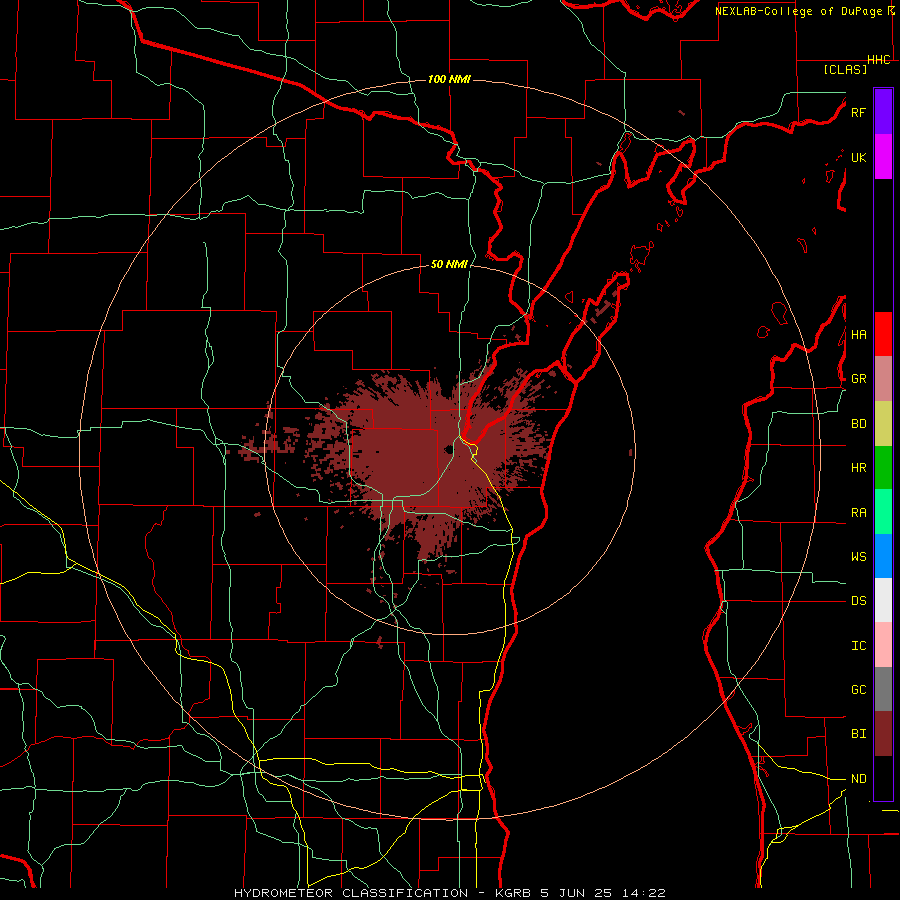Screen dimensions: 900x900
Task: Click the HYDROMETEOR CLASSIFICATION KGRB caption
Action: (450, 893)
